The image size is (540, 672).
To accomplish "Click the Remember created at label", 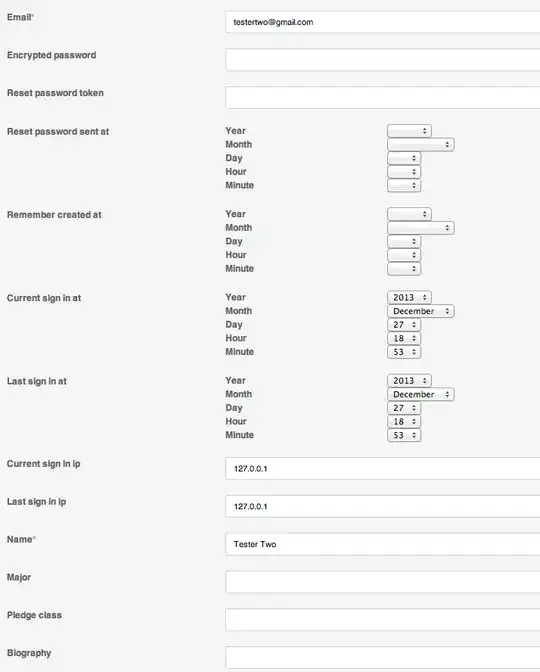I will pyautogui.click(x=54, y=215).
